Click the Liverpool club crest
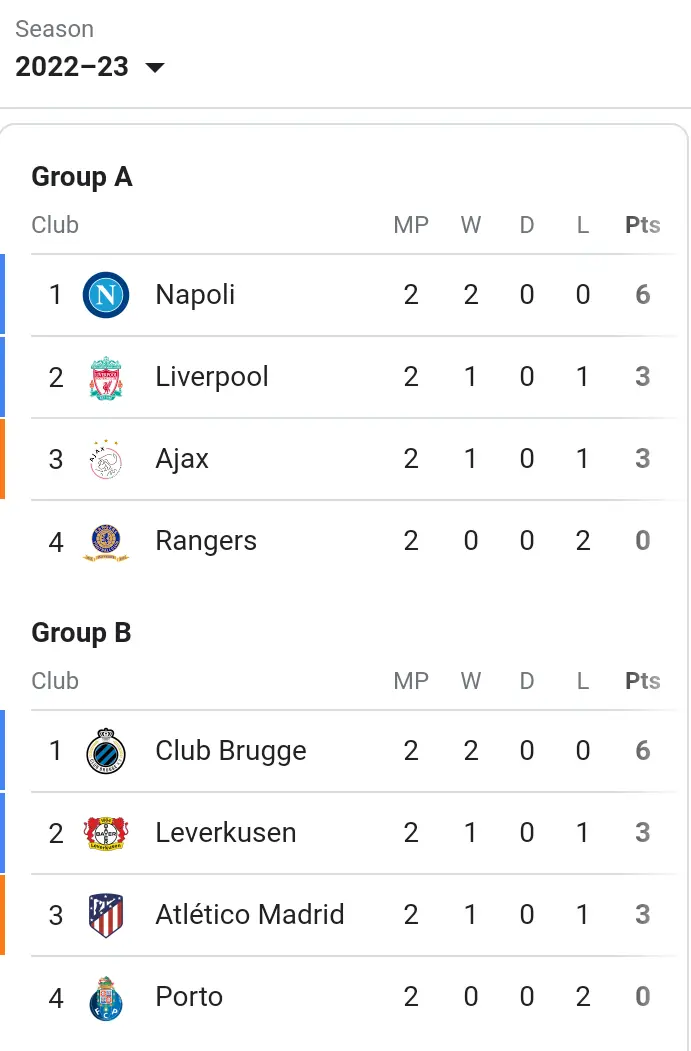 pos(106,377)
